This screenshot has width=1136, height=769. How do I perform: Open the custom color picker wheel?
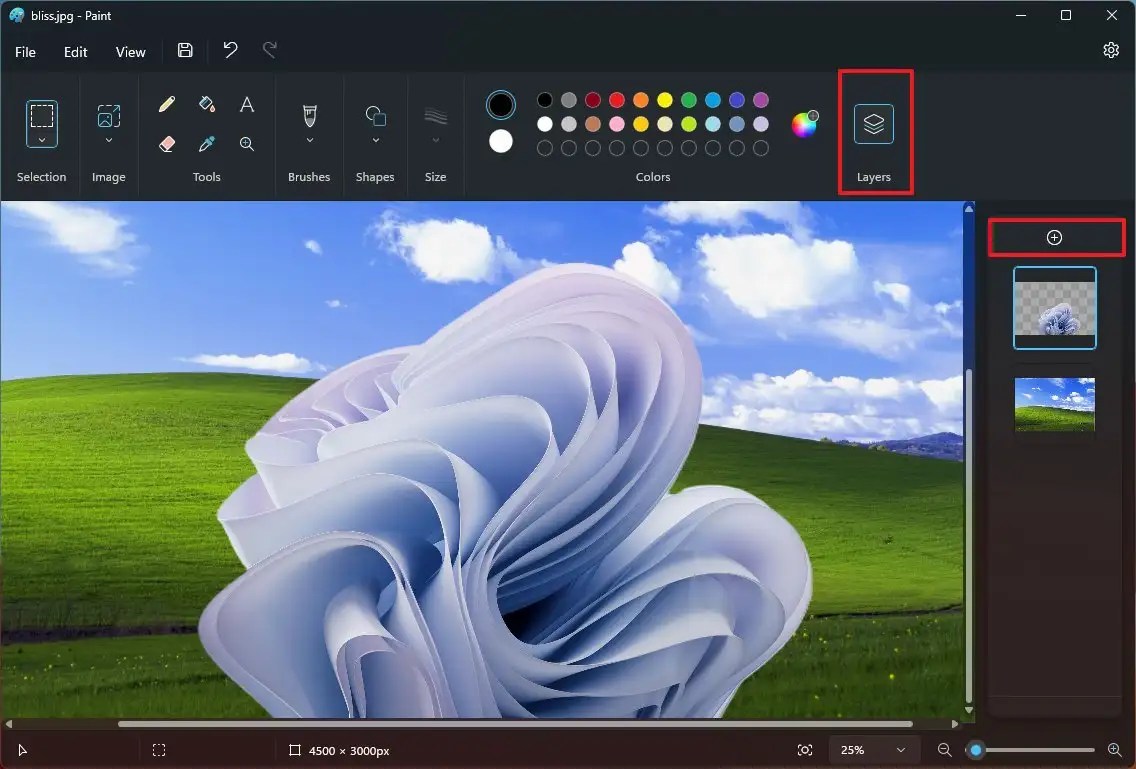pos(805,123)
